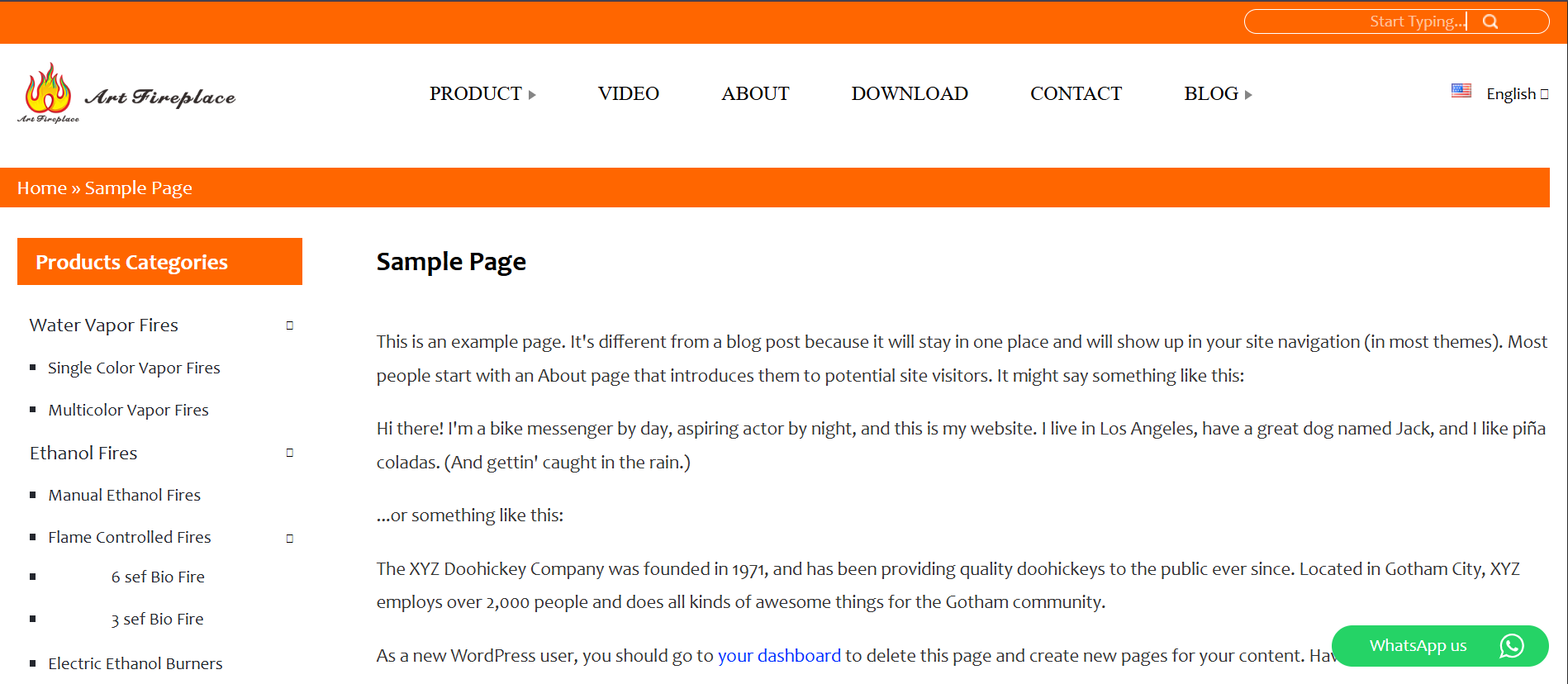Viewport: 1568px width, 684px height.
Task: Follow the 'your dashboard' link
Action: (778, 656)
